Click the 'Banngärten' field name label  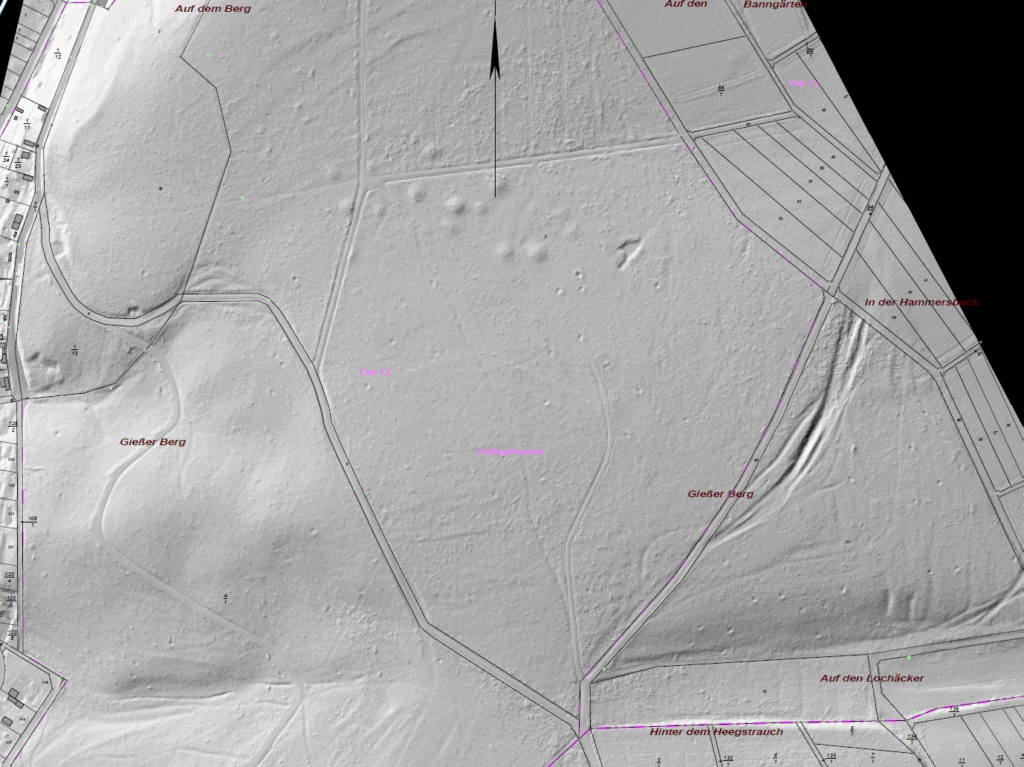[775, 4]
